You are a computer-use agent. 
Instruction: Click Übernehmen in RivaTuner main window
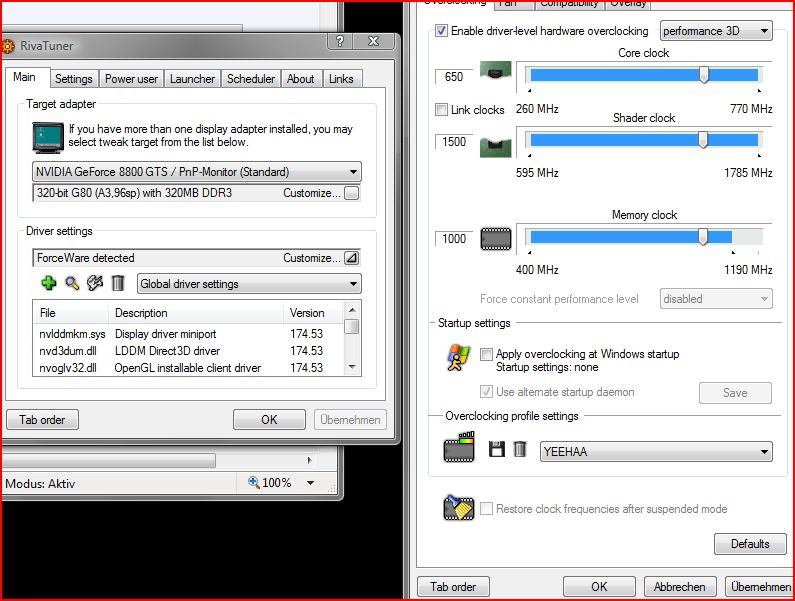tap(350, 419)
